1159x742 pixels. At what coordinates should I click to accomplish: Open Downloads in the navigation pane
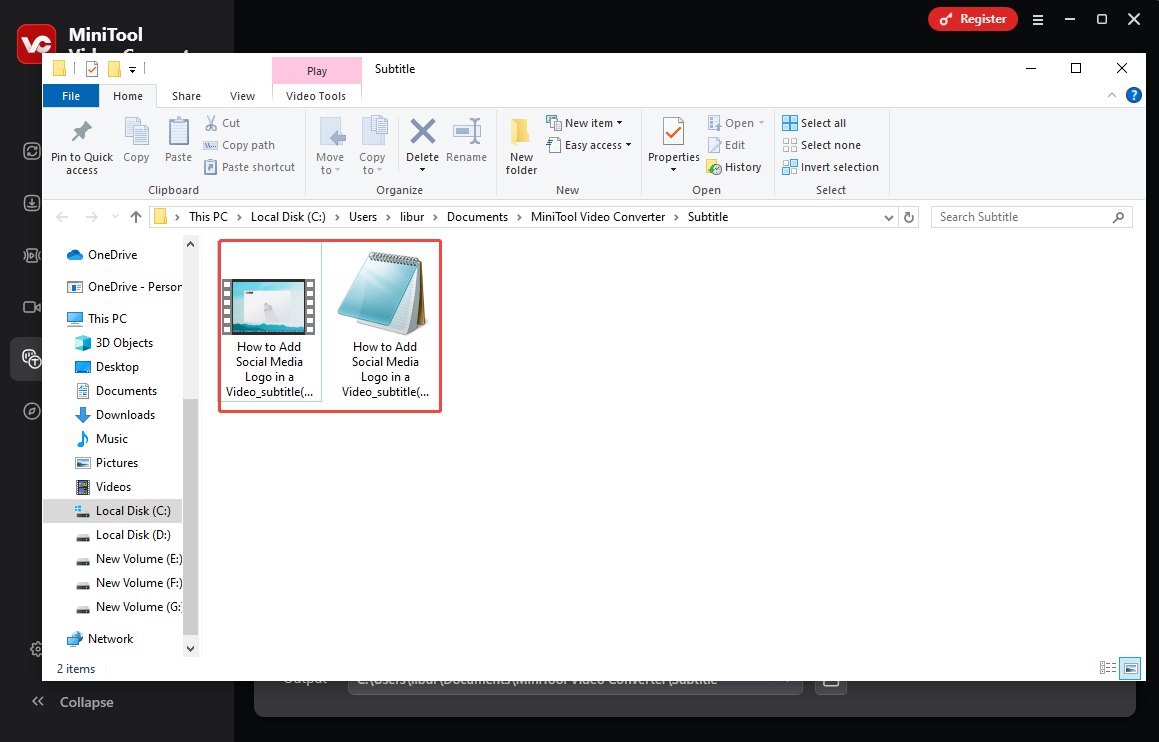point(115,415)
